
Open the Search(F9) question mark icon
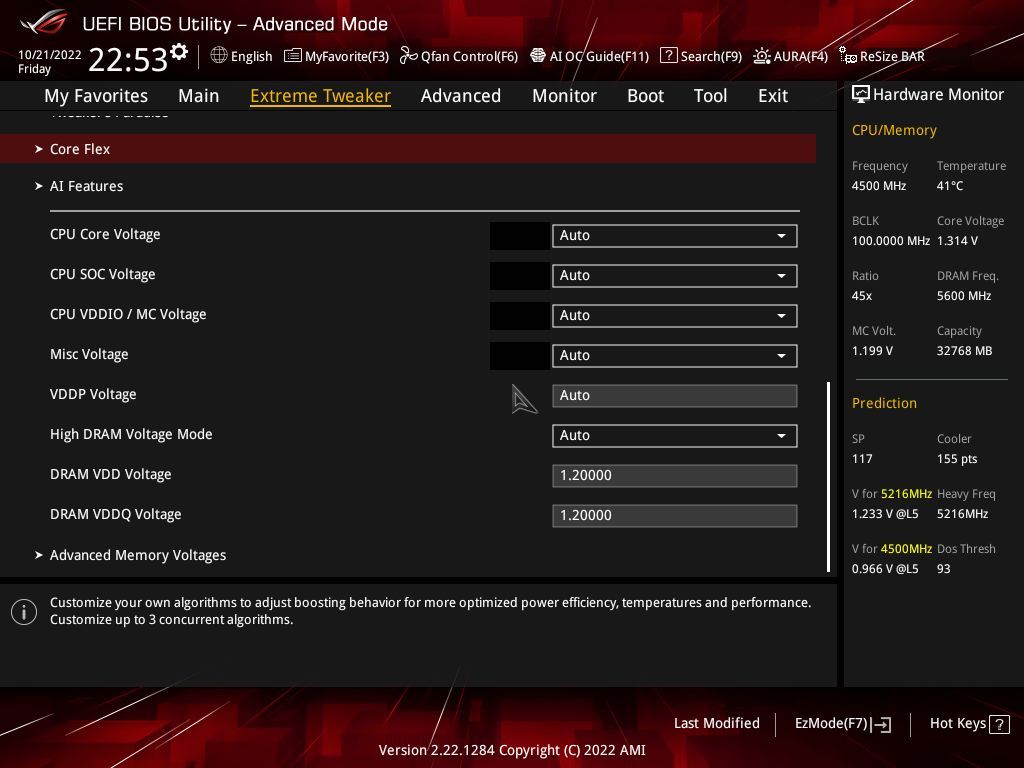click(668, 56)
